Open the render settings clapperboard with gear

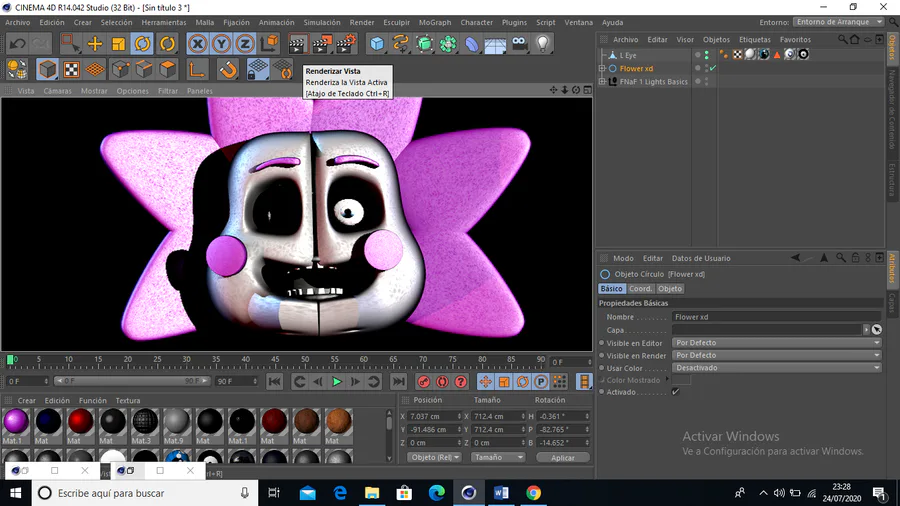(346, 43)
